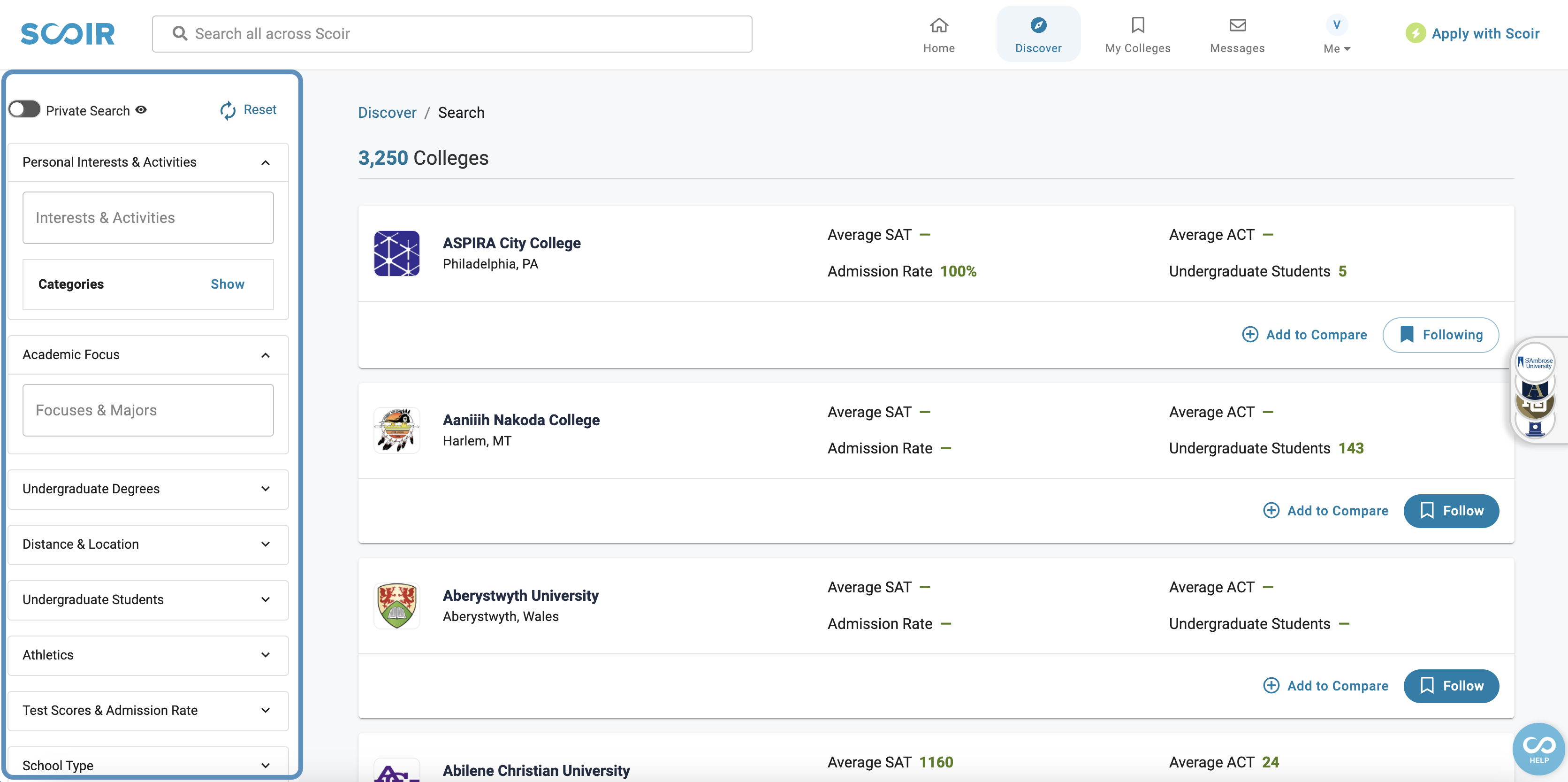Click the Interests & Activities input field
Viewport: 1568px width, 782px height.
(x=148, y=218)
